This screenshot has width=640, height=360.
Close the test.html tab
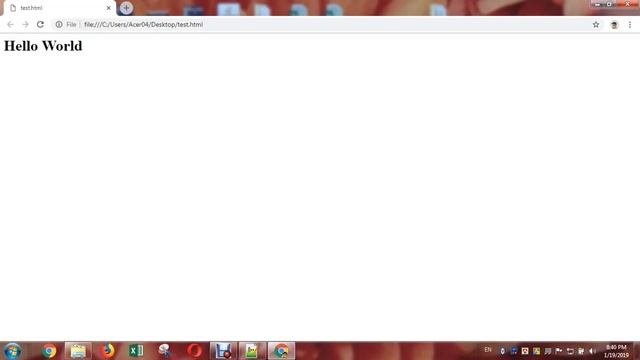[109, 8]
